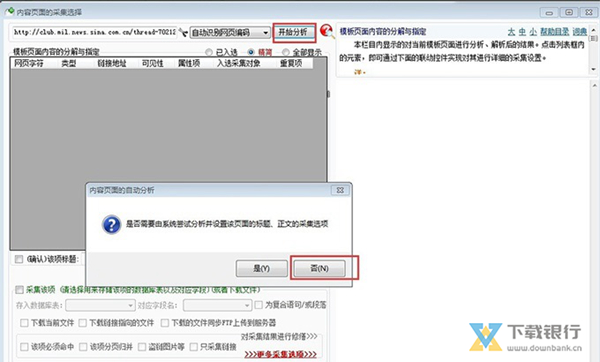
Task: Click the question mark icon in the dialog
Action: pyautogui.click(x=111, y=225)
